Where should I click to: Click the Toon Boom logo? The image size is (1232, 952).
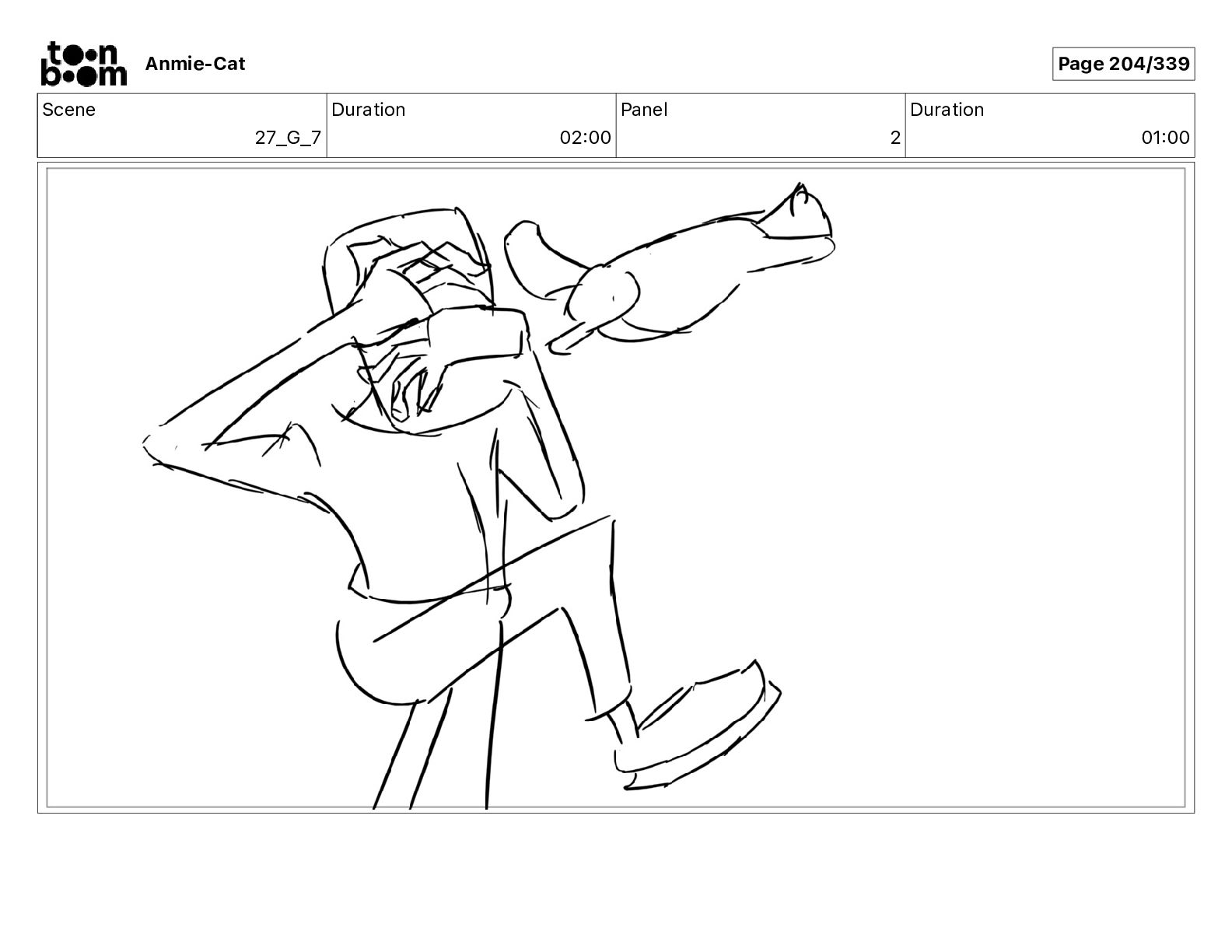tap(83, 64)
